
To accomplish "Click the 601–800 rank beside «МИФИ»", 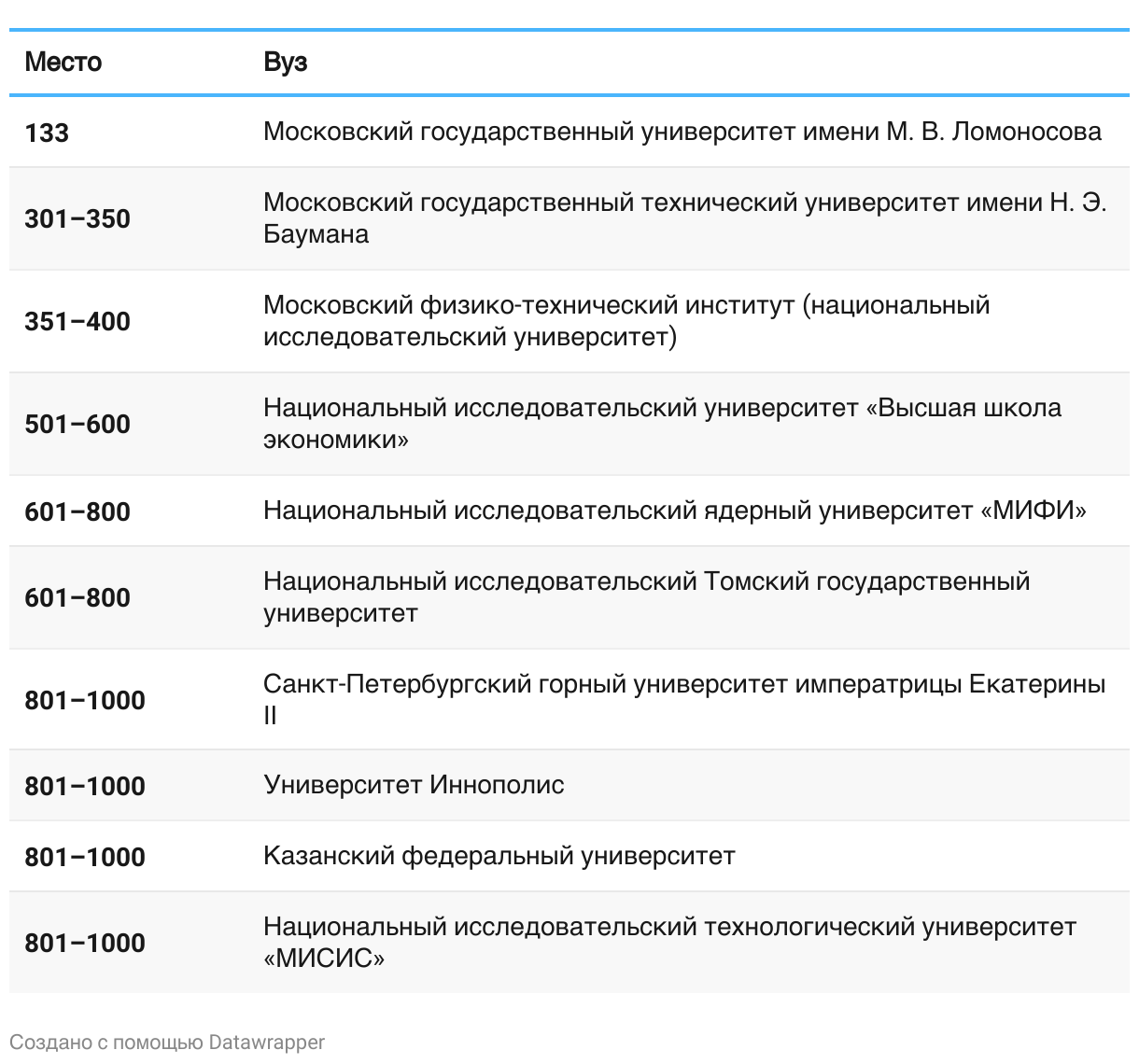I will pyautogui.click(x=77, y=511).
